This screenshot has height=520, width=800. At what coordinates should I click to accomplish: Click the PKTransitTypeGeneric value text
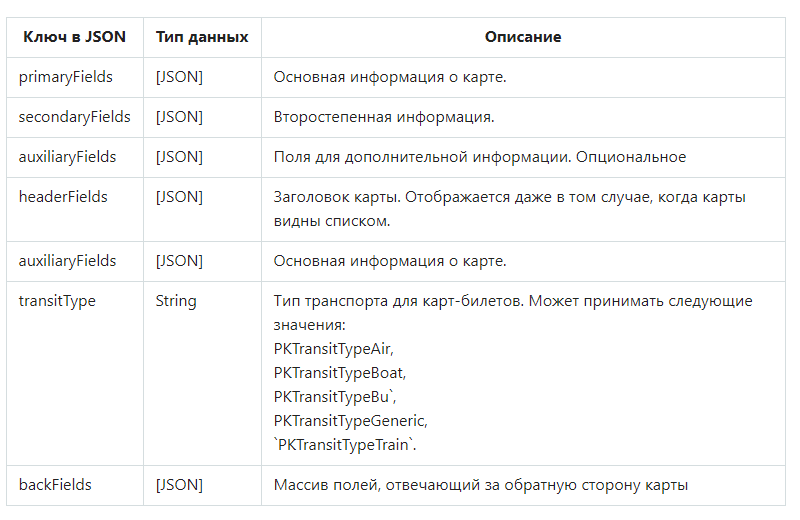point(351,421)
